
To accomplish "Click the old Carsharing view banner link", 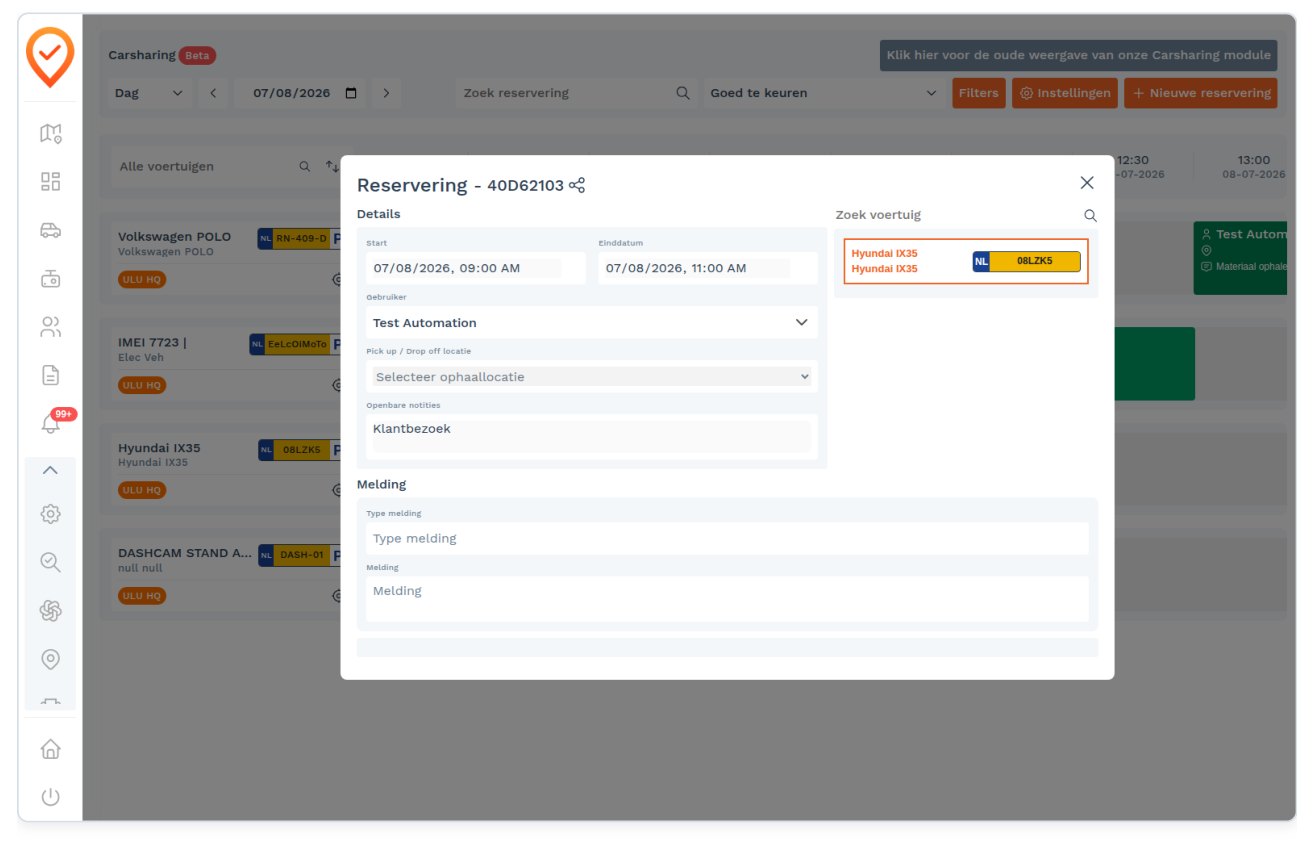I will coord(1078,55).
